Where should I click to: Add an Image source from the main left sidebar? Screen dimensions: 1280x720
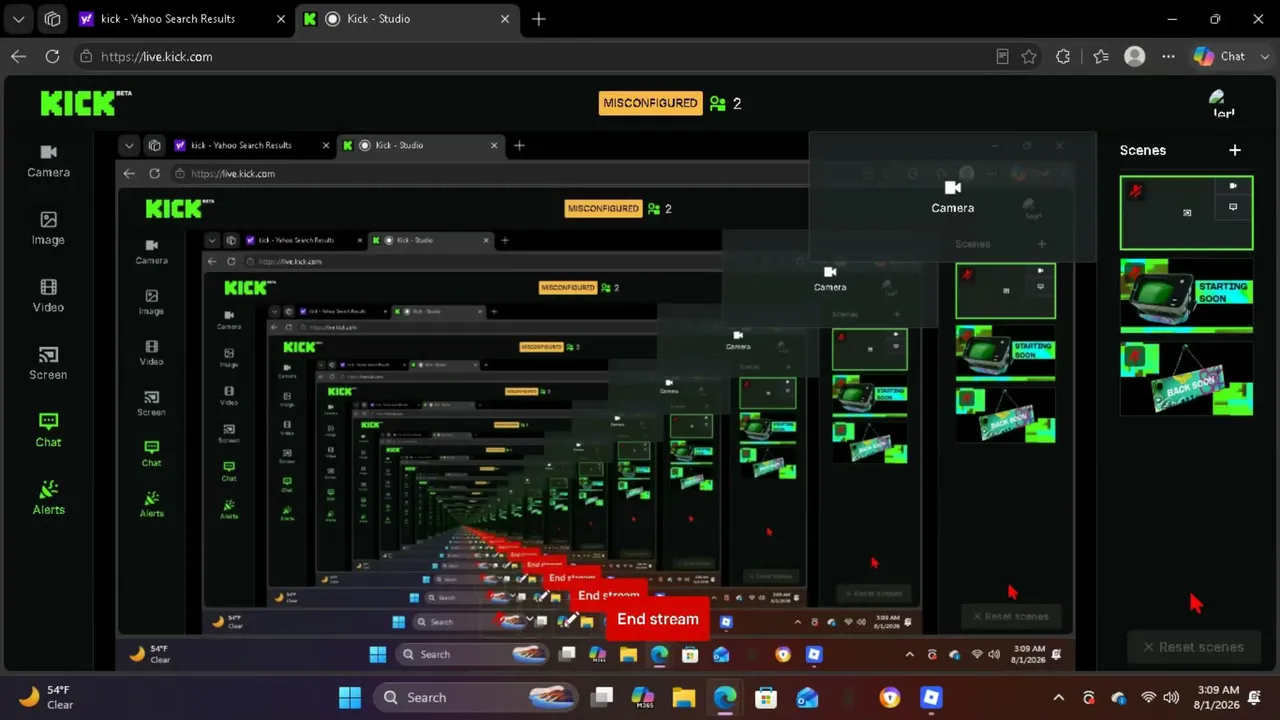click(x=48, y=228)
